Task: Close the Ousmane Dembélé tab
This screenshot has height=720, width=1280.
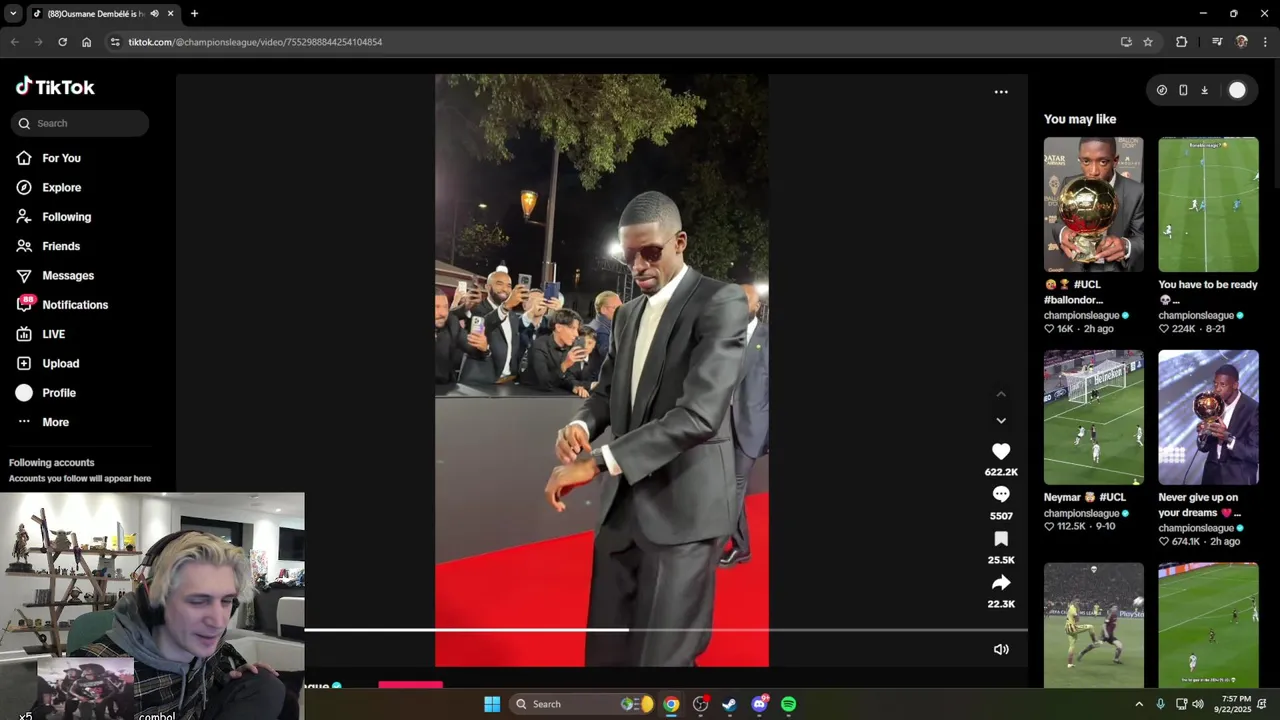Action: 170,14
